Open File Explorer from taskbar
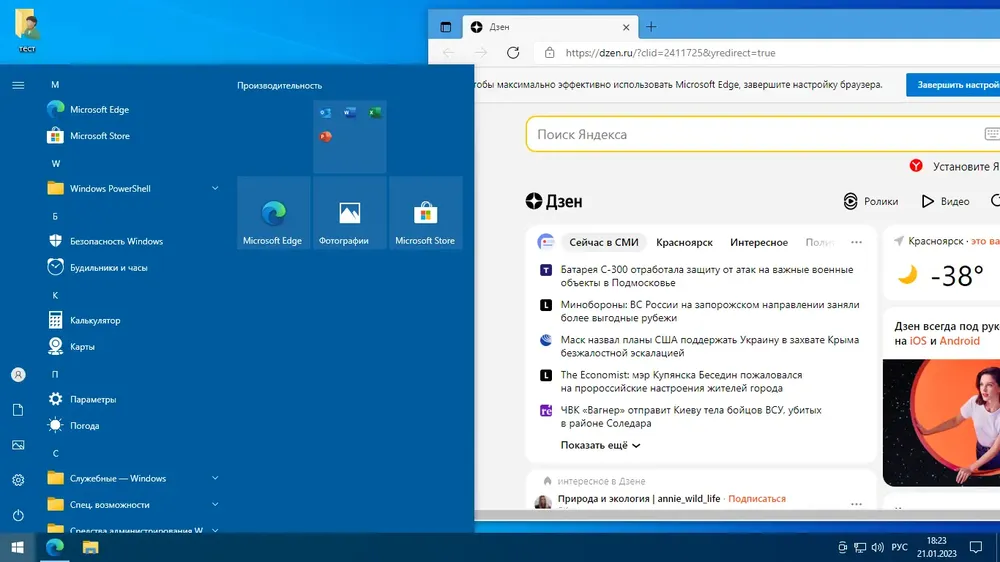 (x=91, y=547)
